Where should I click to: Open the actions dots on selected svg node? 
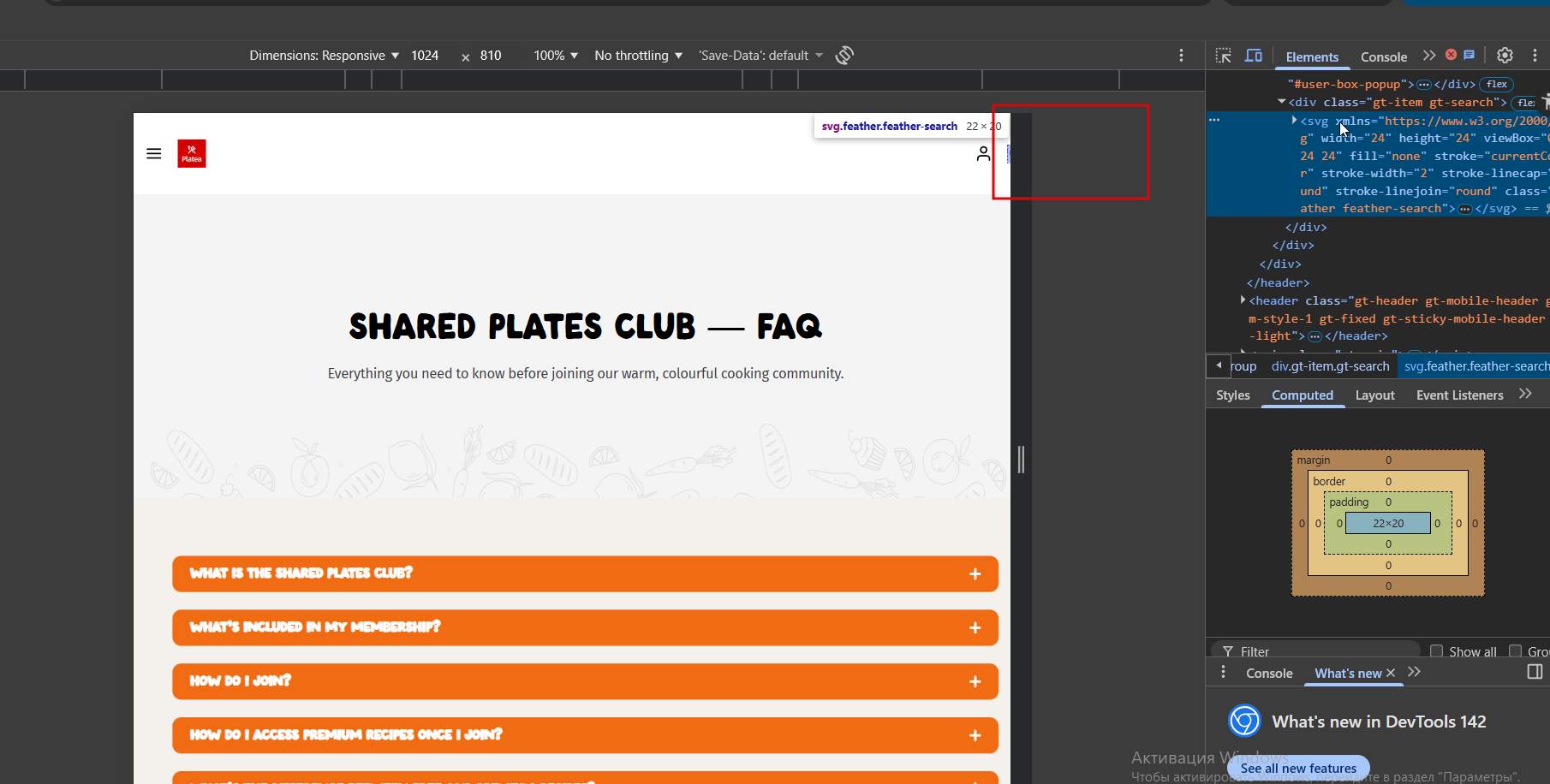tap(1214, 120)
